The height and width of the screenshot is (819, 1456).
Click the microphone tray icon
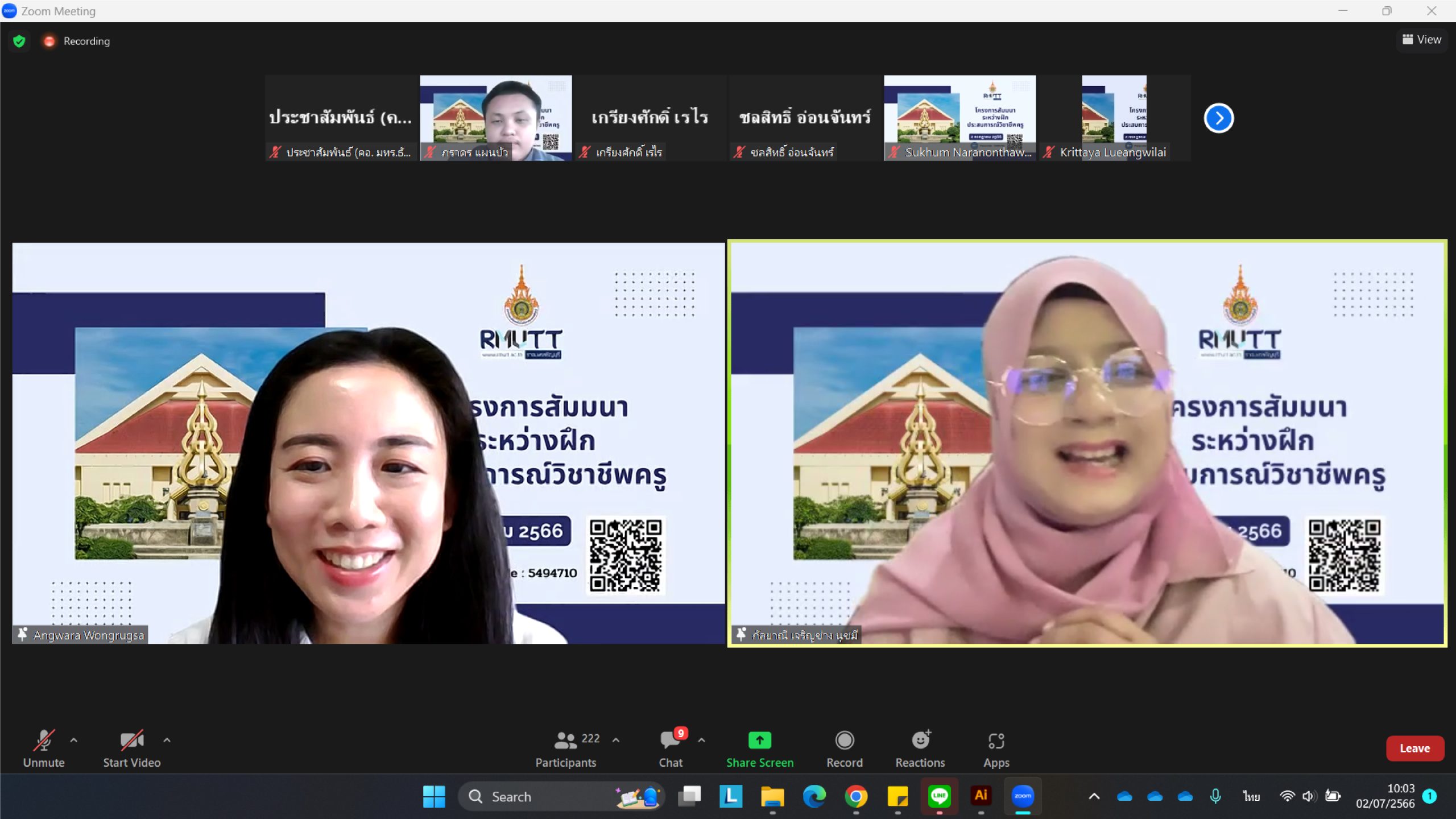(x=1215, y=796)
